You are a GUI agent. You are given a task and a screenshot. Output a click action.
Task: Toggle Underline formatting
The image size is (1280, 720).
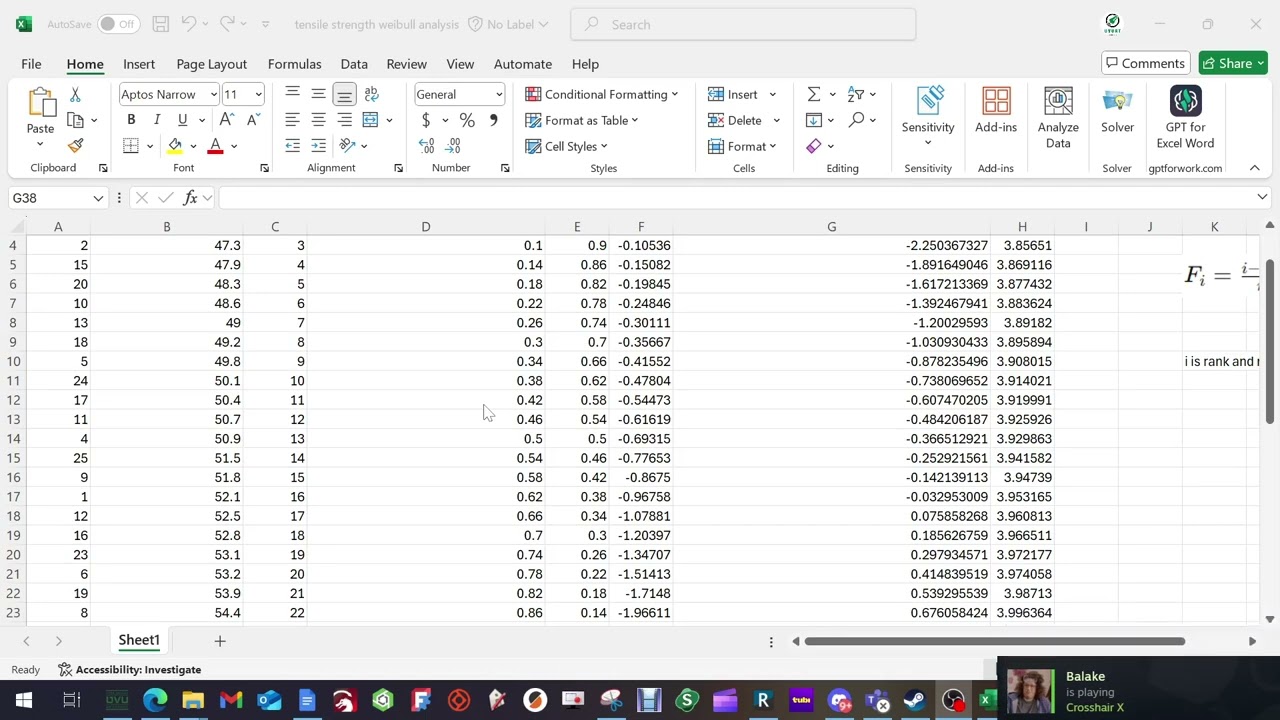pyautogui.click(x=182, y=120)
